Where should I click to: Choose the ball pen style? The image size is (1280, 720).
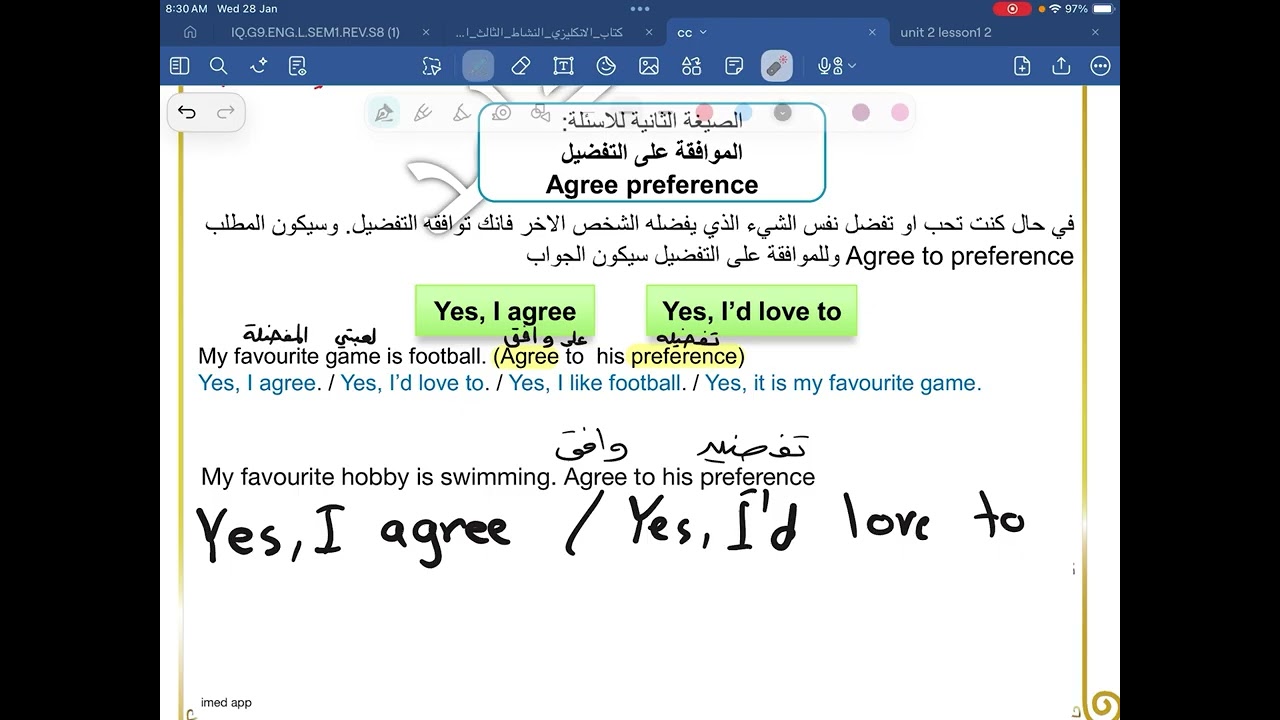(x=423, y=113)
